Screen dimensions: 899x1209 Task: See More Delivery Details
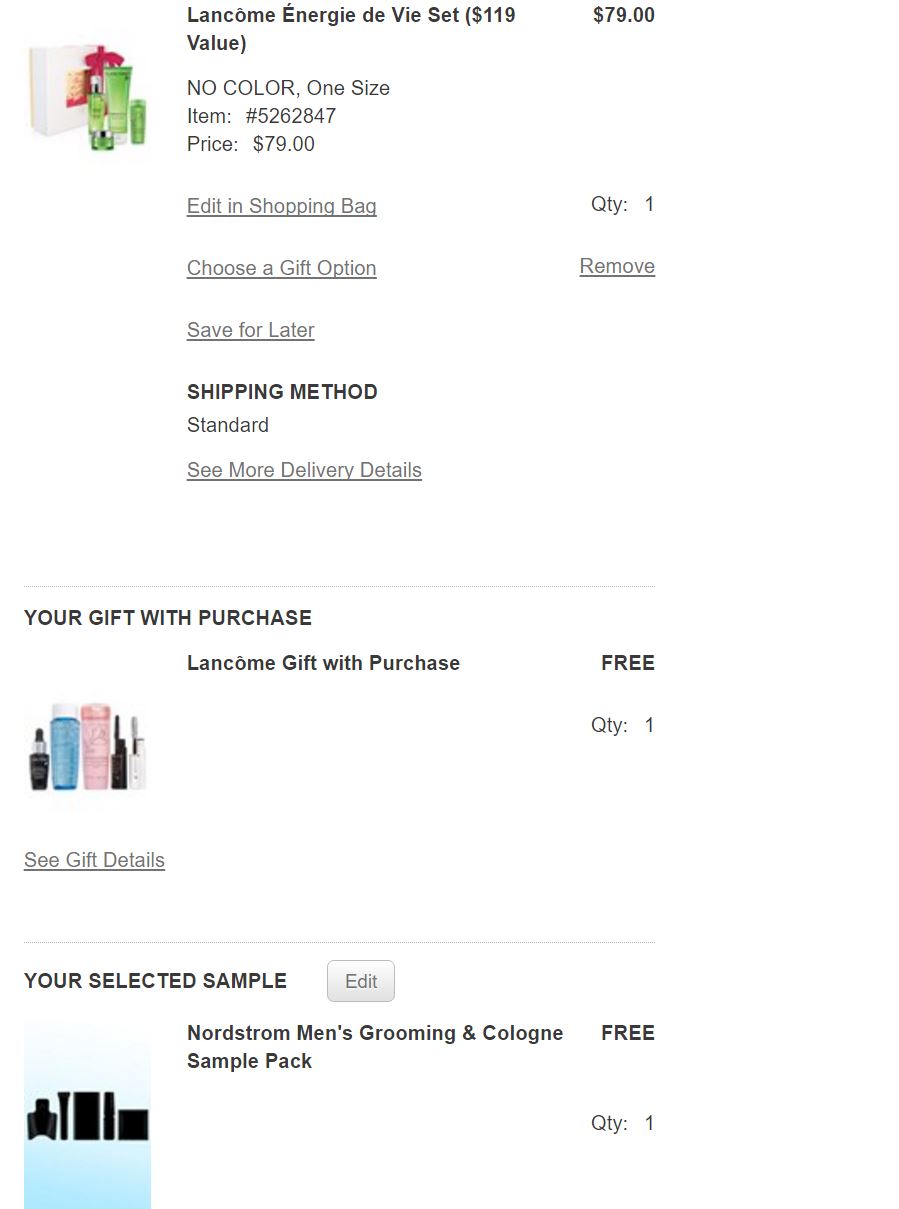[x=304, y=470]
